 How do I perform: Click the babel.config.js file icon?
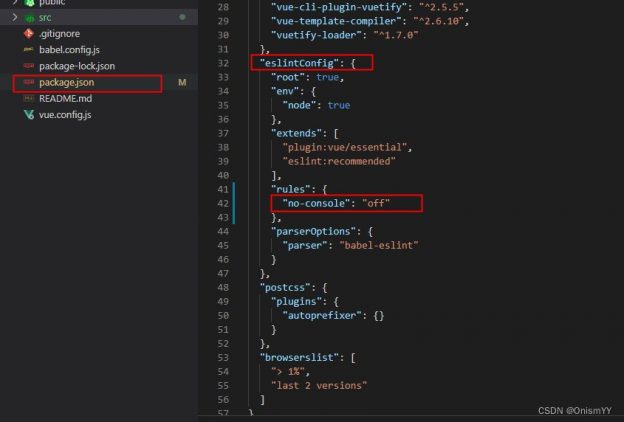pyautogui.click(x=29, y=50)
